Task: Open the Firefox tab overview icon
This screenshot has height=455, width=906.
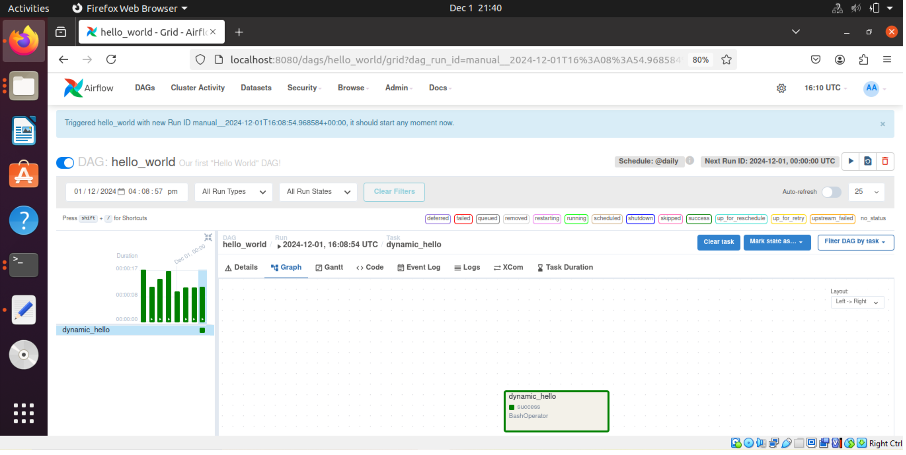Action: pyautogui.click(x=61, y=32)
